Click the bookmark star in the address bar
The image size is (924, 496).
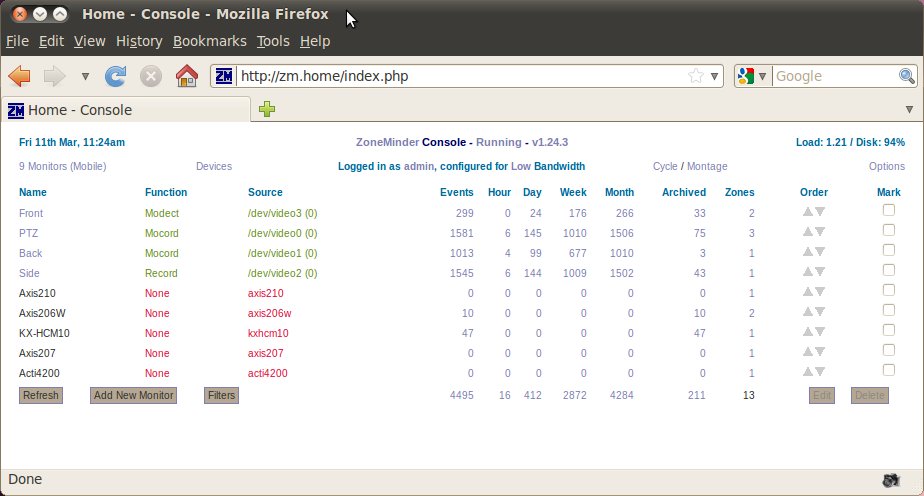point(695,76)
